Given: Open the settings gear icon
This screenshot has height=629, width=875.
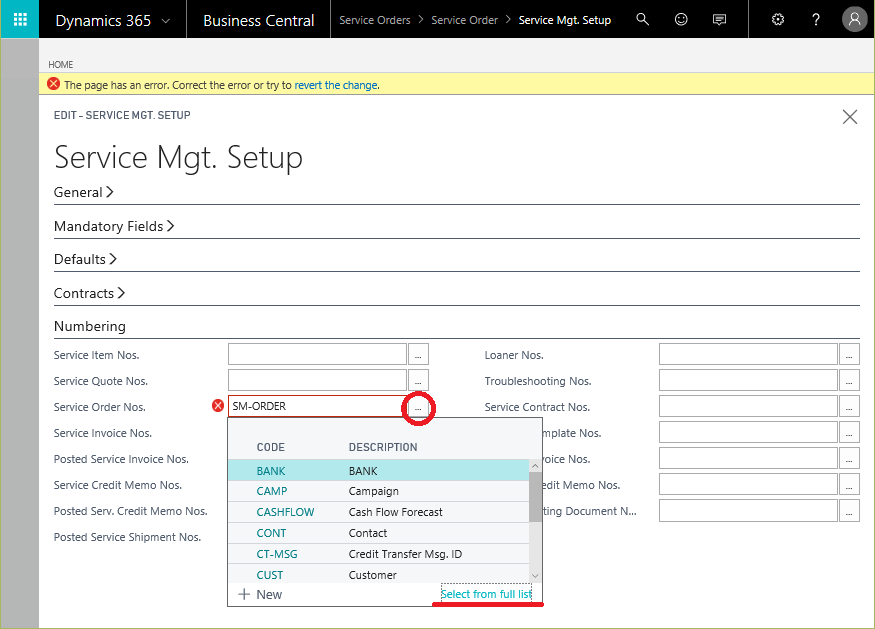Looking at the screenshot, I should point(777,20).
